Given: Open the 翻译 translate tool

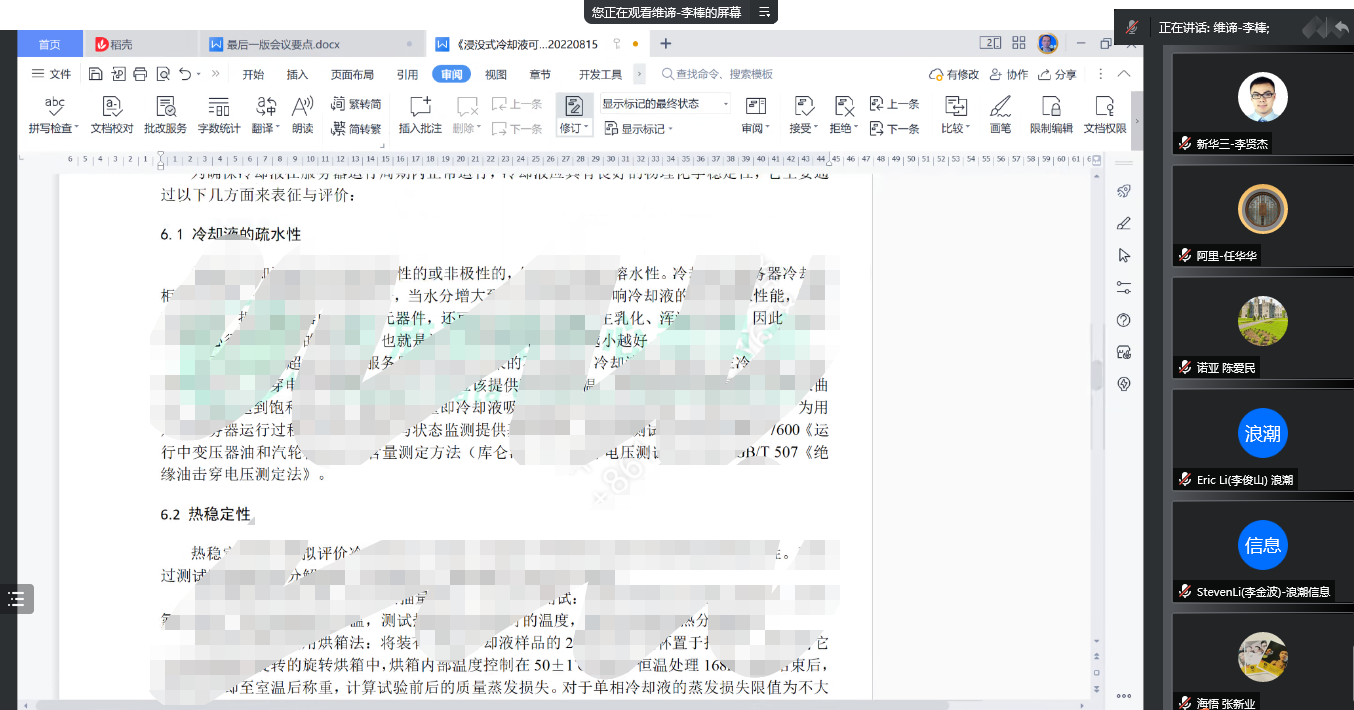Looking at the screenshot, I should [x=266, y=115].
